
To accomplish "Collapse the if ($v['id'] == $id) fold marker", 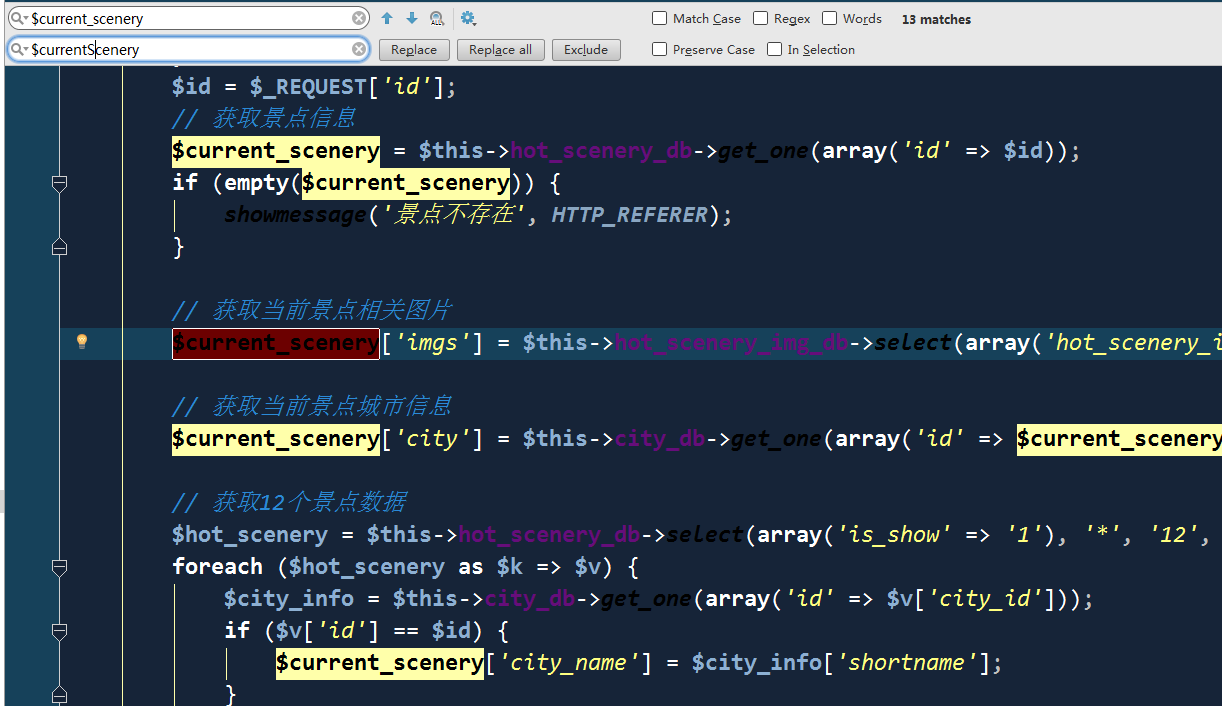I will click(59, 631).
